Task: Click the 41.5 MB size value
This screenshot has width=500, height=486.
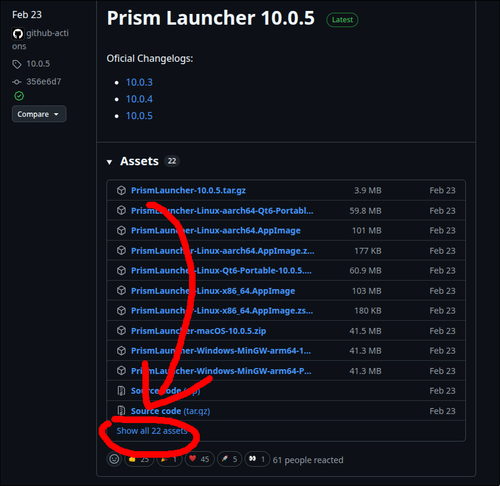Action: pyautogui.click(x=365, y=331)
